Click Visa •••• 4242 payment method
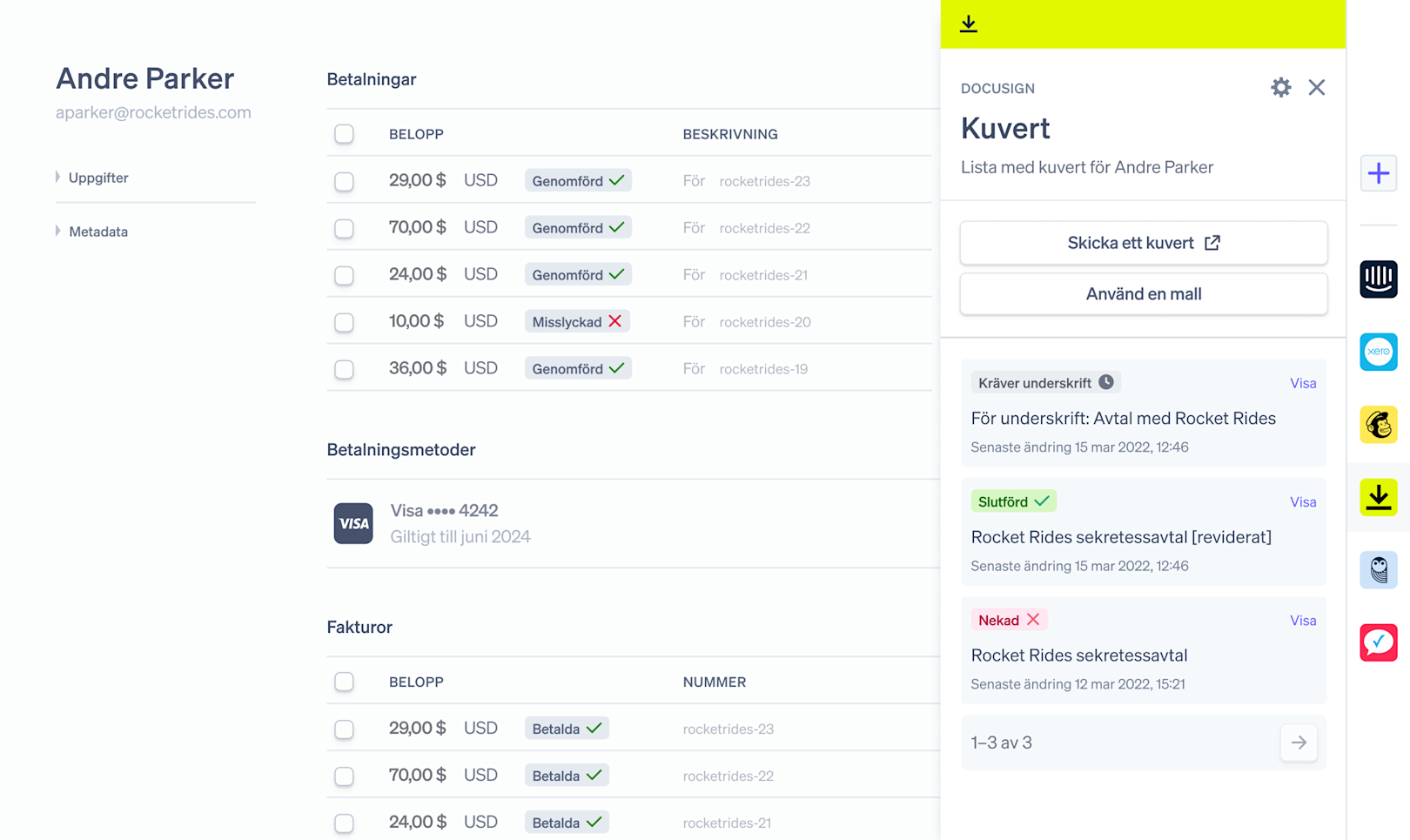The height and width of the screenshot is (840, 1410). click(x=444, y=510)
